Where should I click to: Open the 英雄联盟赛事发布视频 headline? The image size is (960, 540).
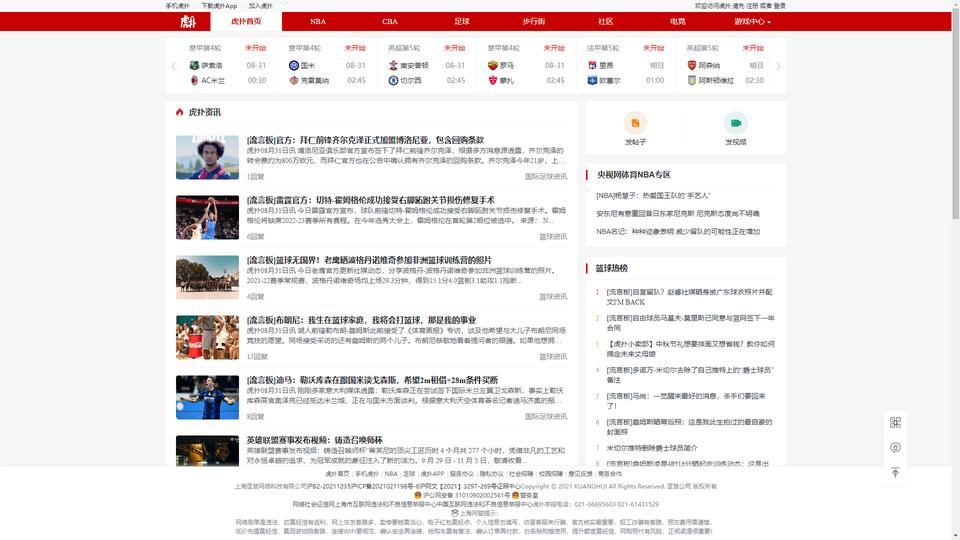[x=315, y=440]
